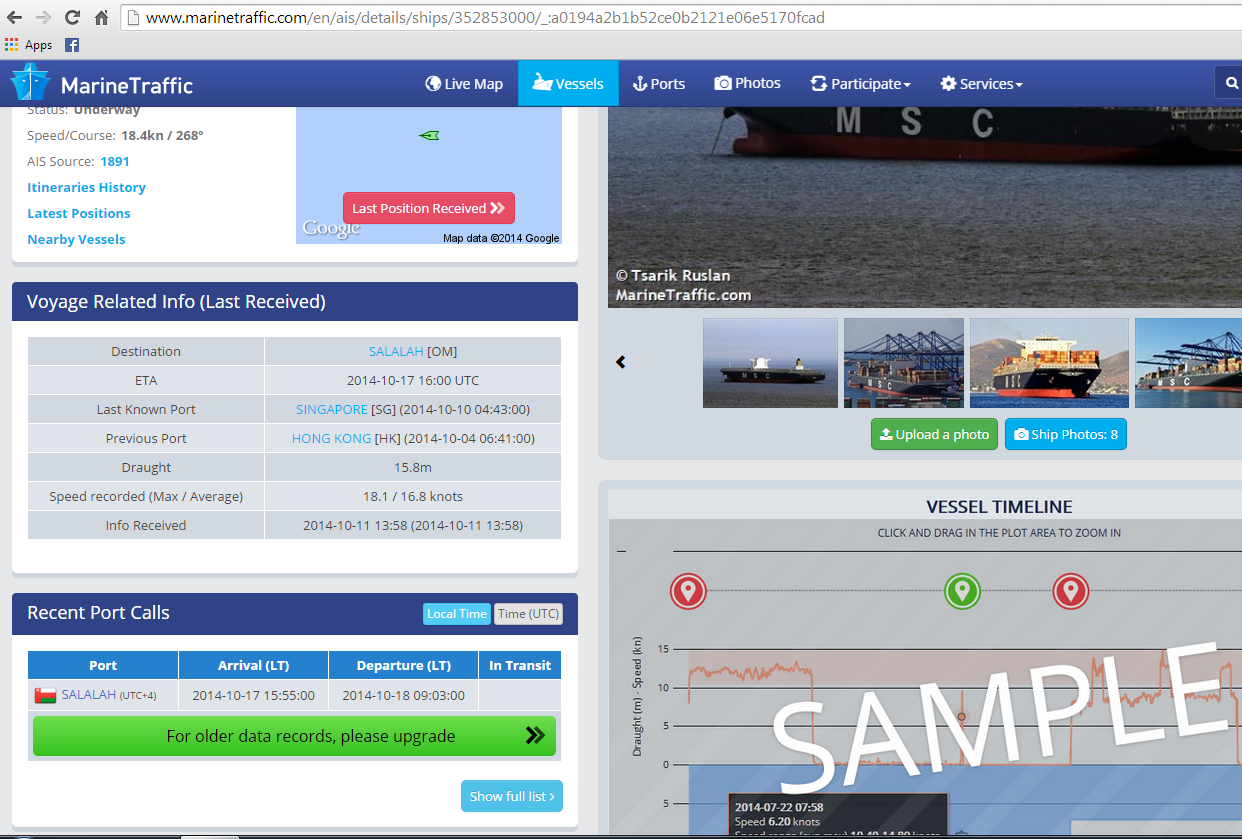
Task: Click the Show full list button
Action: [512, 796]
